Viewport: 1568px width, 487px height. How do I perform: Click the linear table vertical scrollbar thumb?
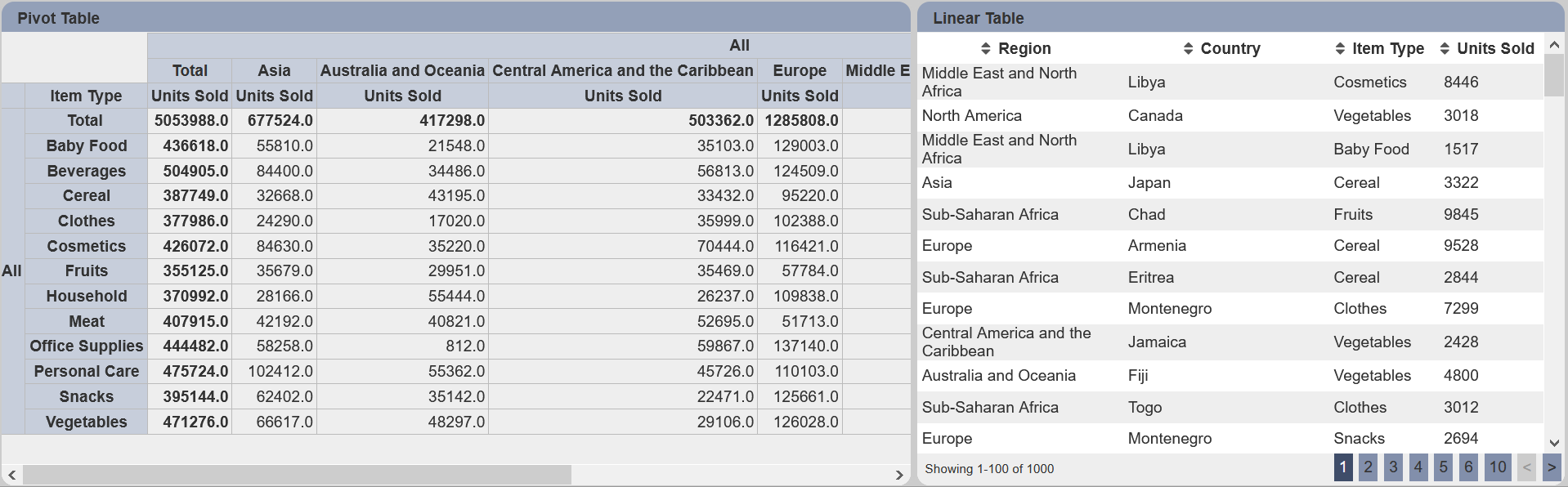click(1554, 75)
